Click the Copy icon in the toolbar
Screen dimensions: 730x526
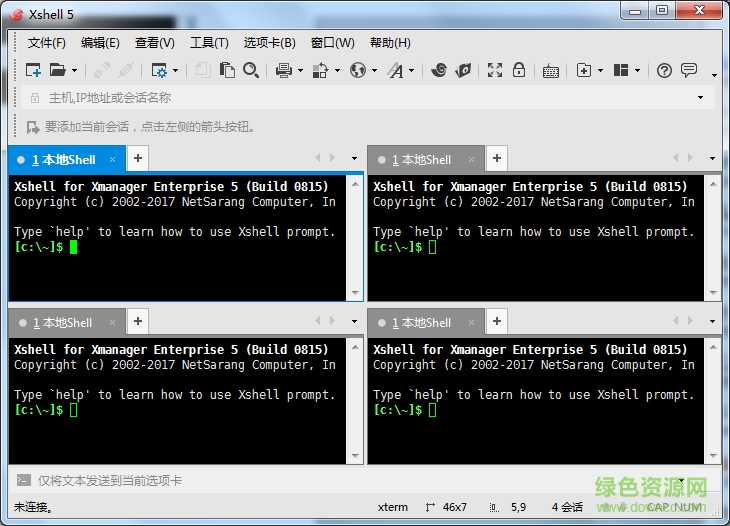[203, 70]
